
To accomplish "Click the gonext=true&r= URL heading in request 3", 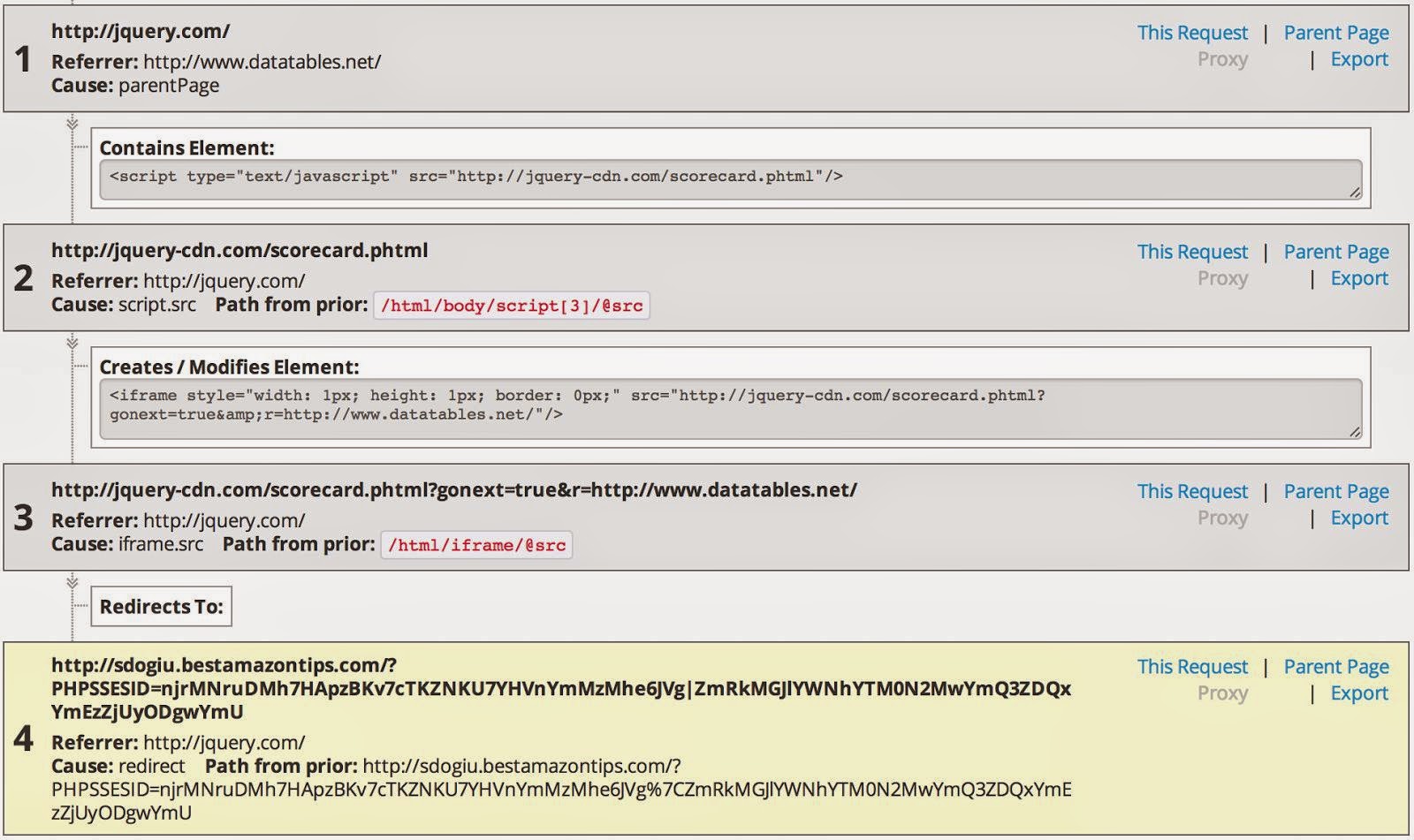I will [454, 489].
